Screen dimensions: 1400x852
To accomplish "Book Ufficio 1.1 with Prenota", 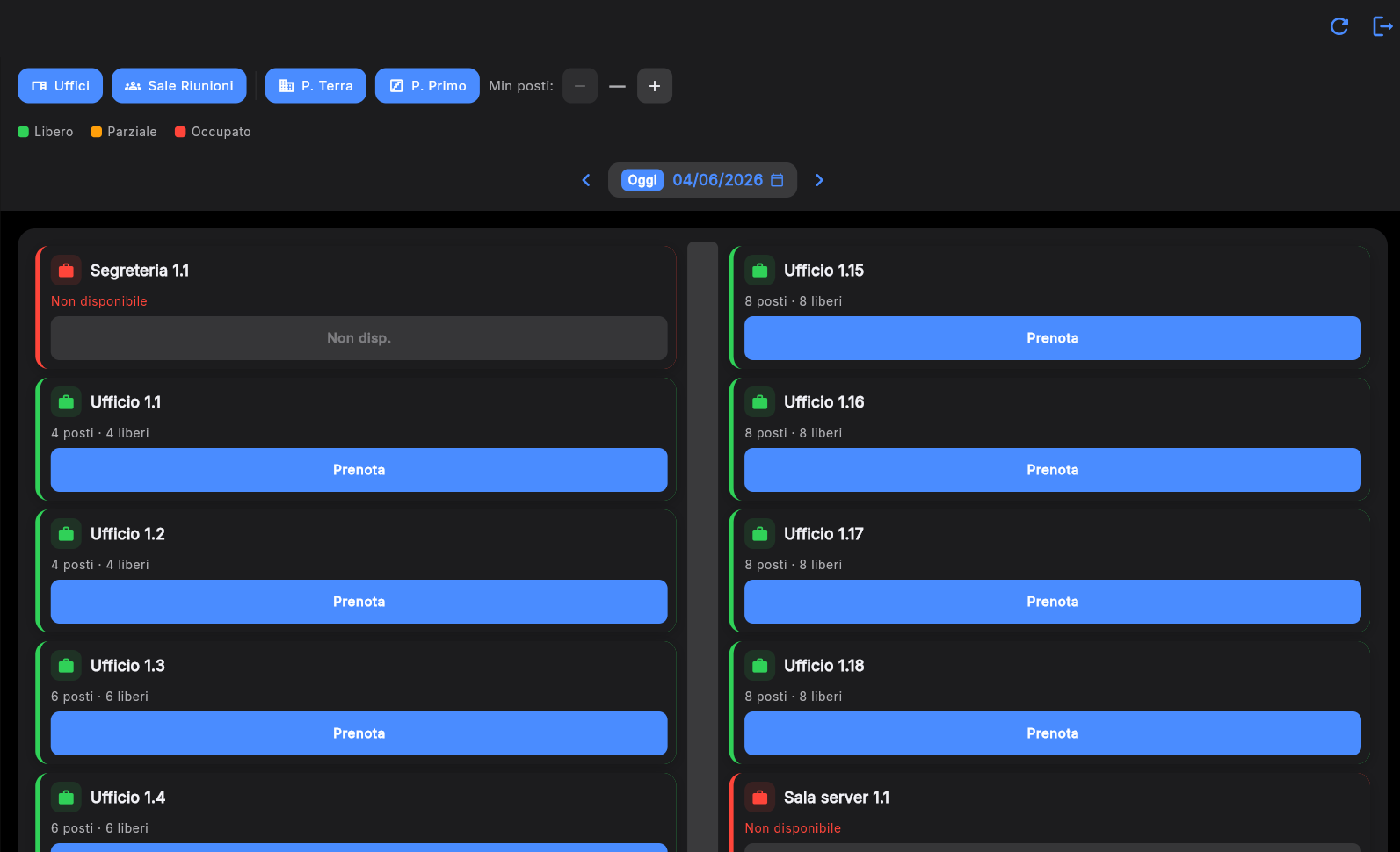I will click(x=359, y=470).
